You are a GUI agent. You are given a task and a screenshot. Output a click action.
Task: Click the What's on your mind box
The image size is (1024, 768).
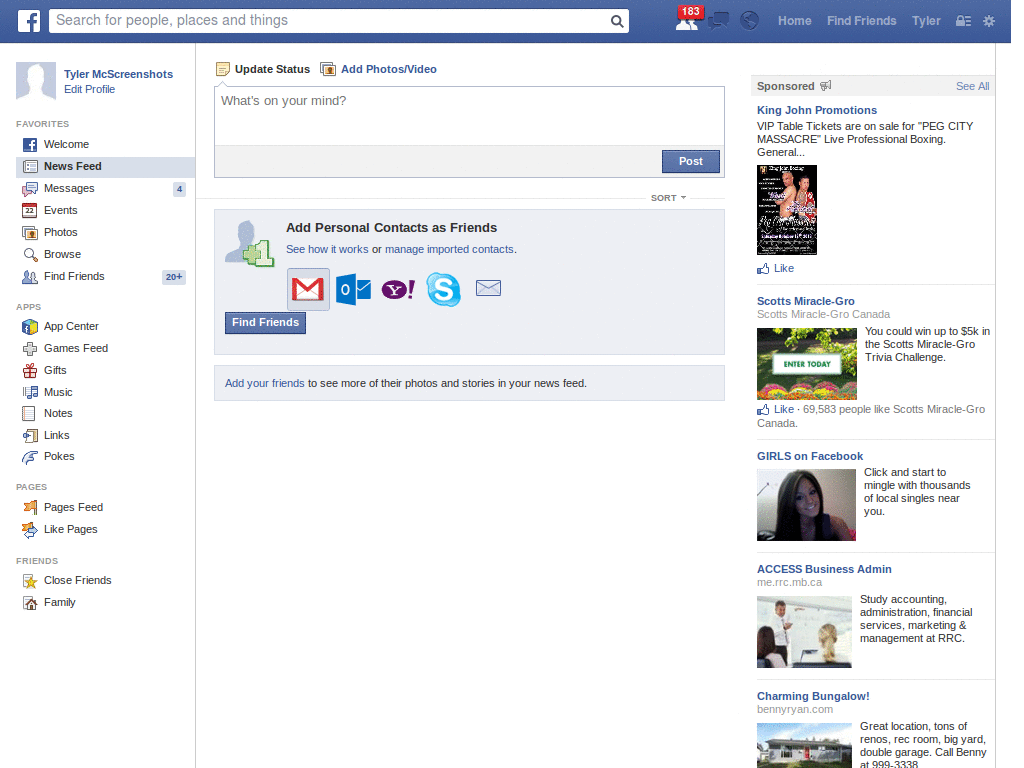click(469, 116)
